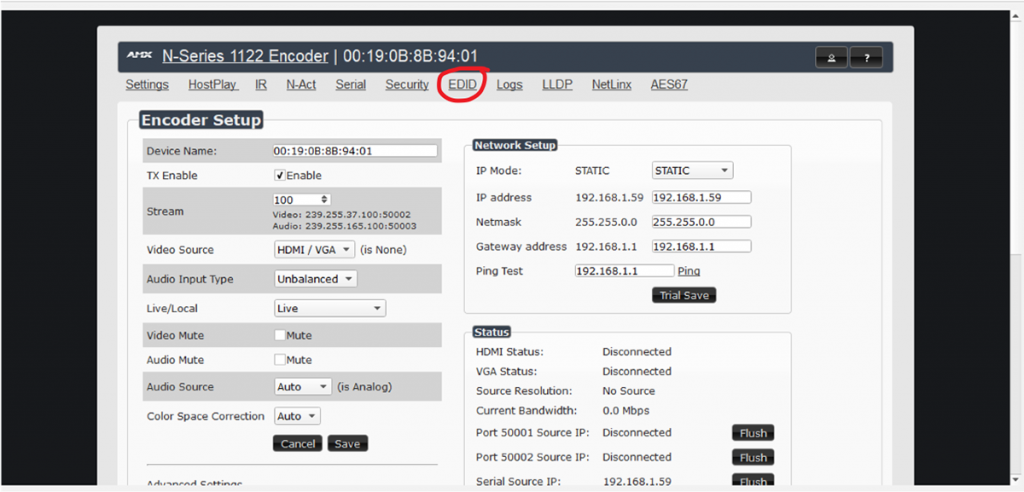Check the Audio Mute checkbox
Screen dimensions: 1024x492
280,359
